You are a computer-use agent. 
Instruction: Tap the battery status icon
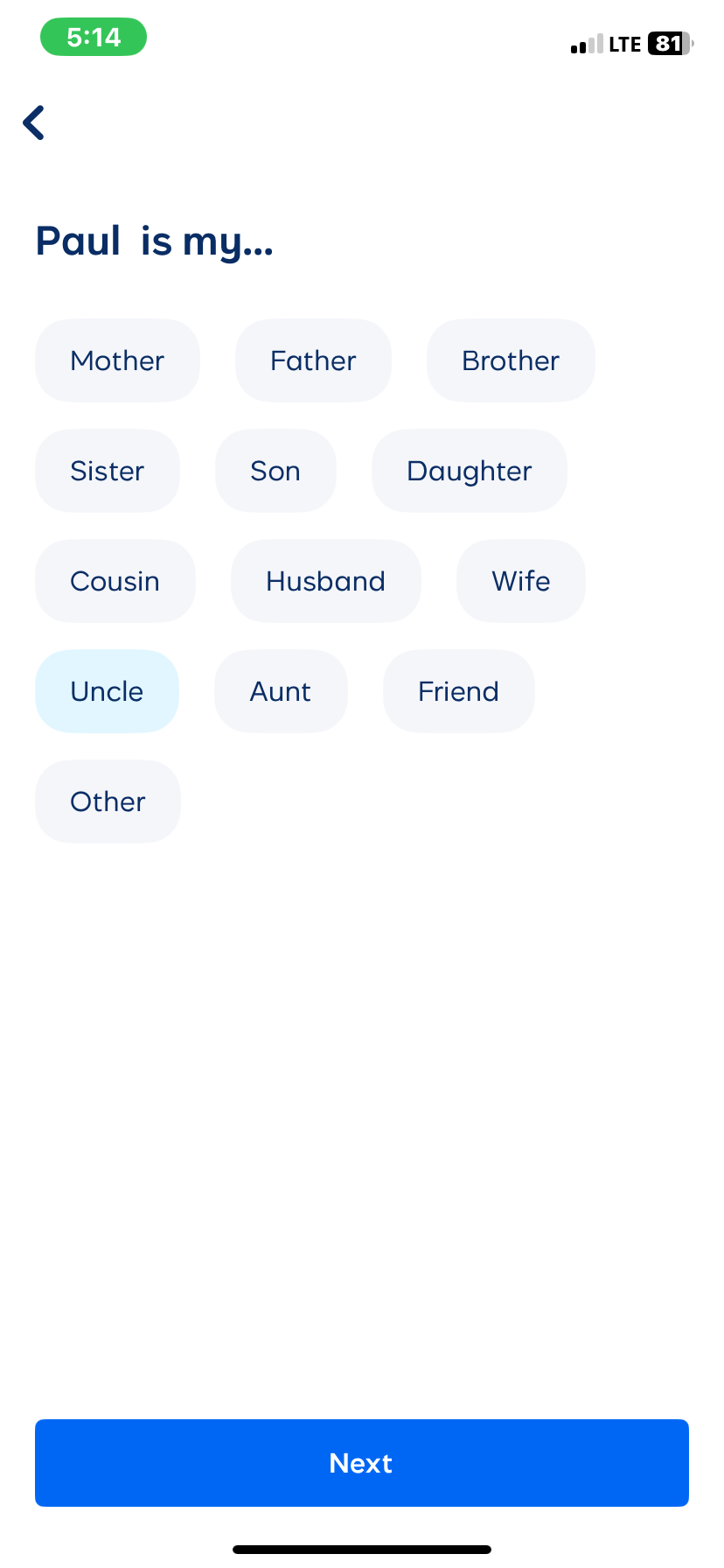click(x=670, y=44)
